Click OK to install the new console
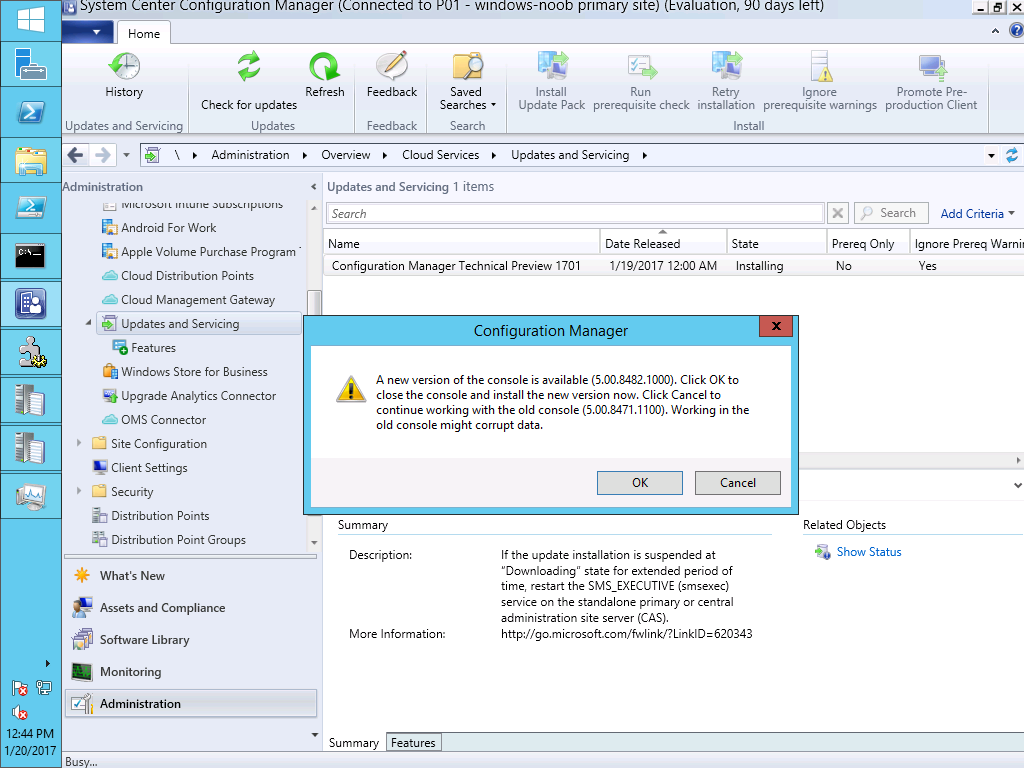Screen dimensions: 1024x768 point(640,483)
